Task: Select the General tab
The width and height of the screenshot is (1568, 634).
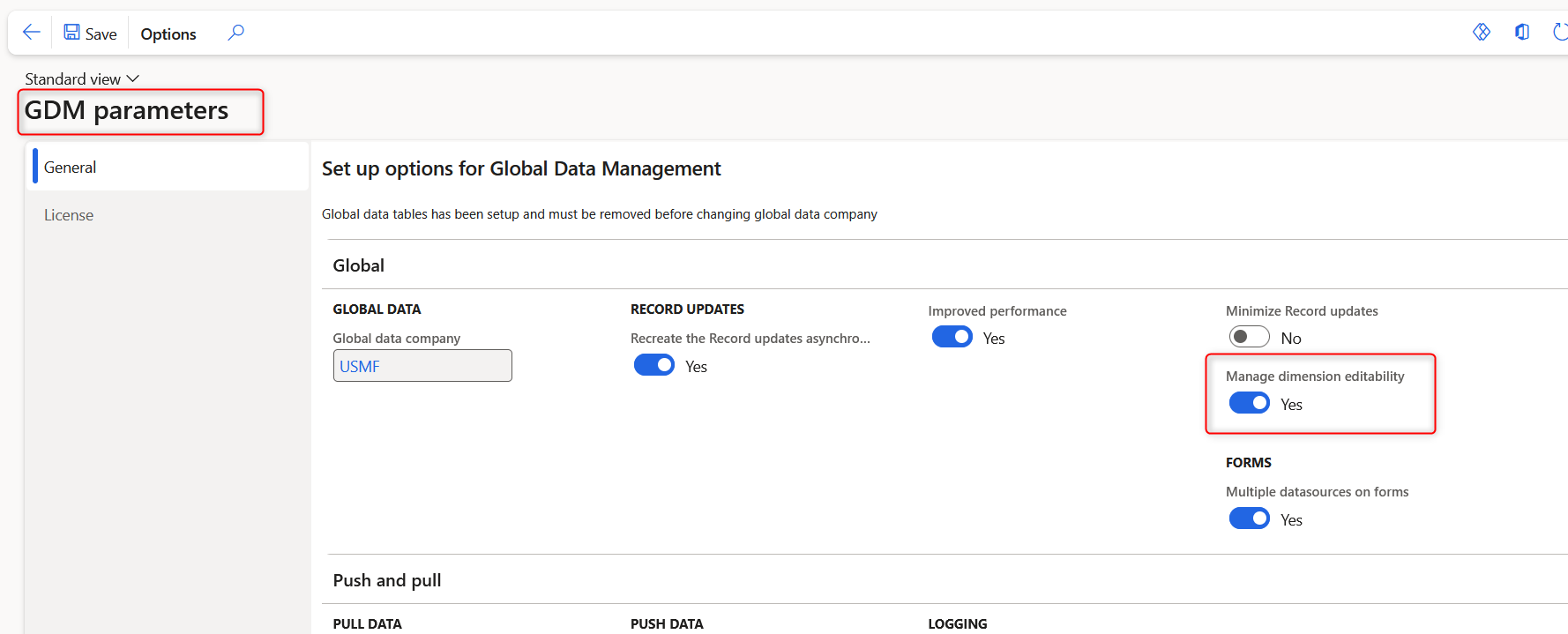Action: 71,168
